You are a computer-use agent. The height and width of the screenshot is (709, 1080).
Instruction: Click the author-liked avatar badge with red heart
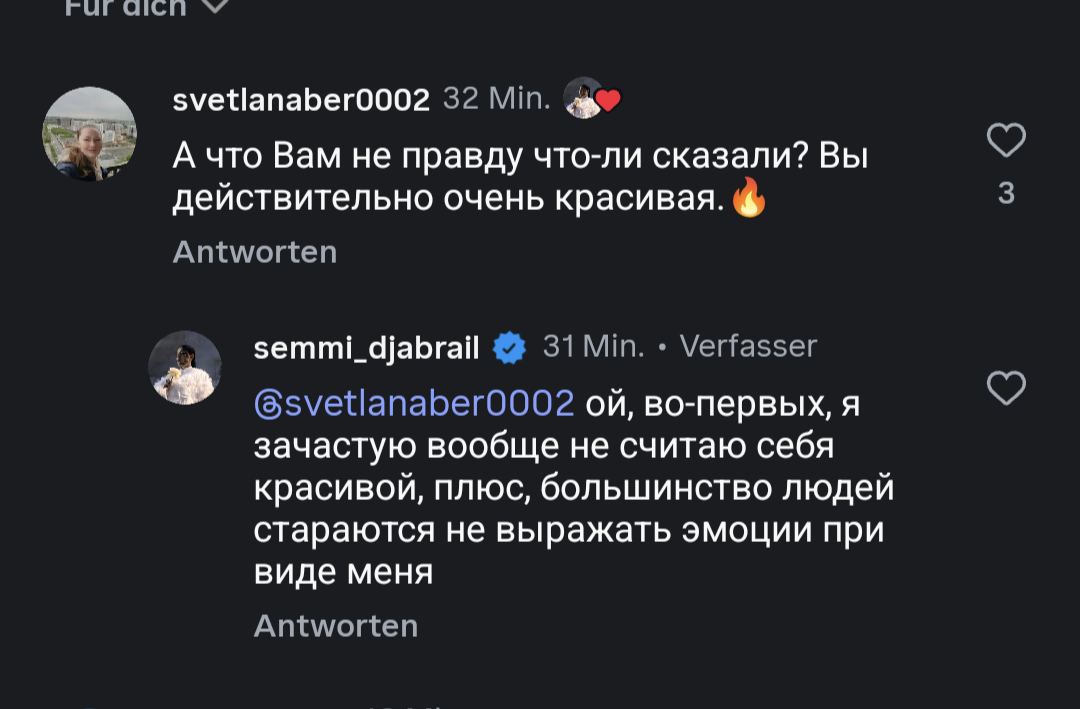click(591, 98)
